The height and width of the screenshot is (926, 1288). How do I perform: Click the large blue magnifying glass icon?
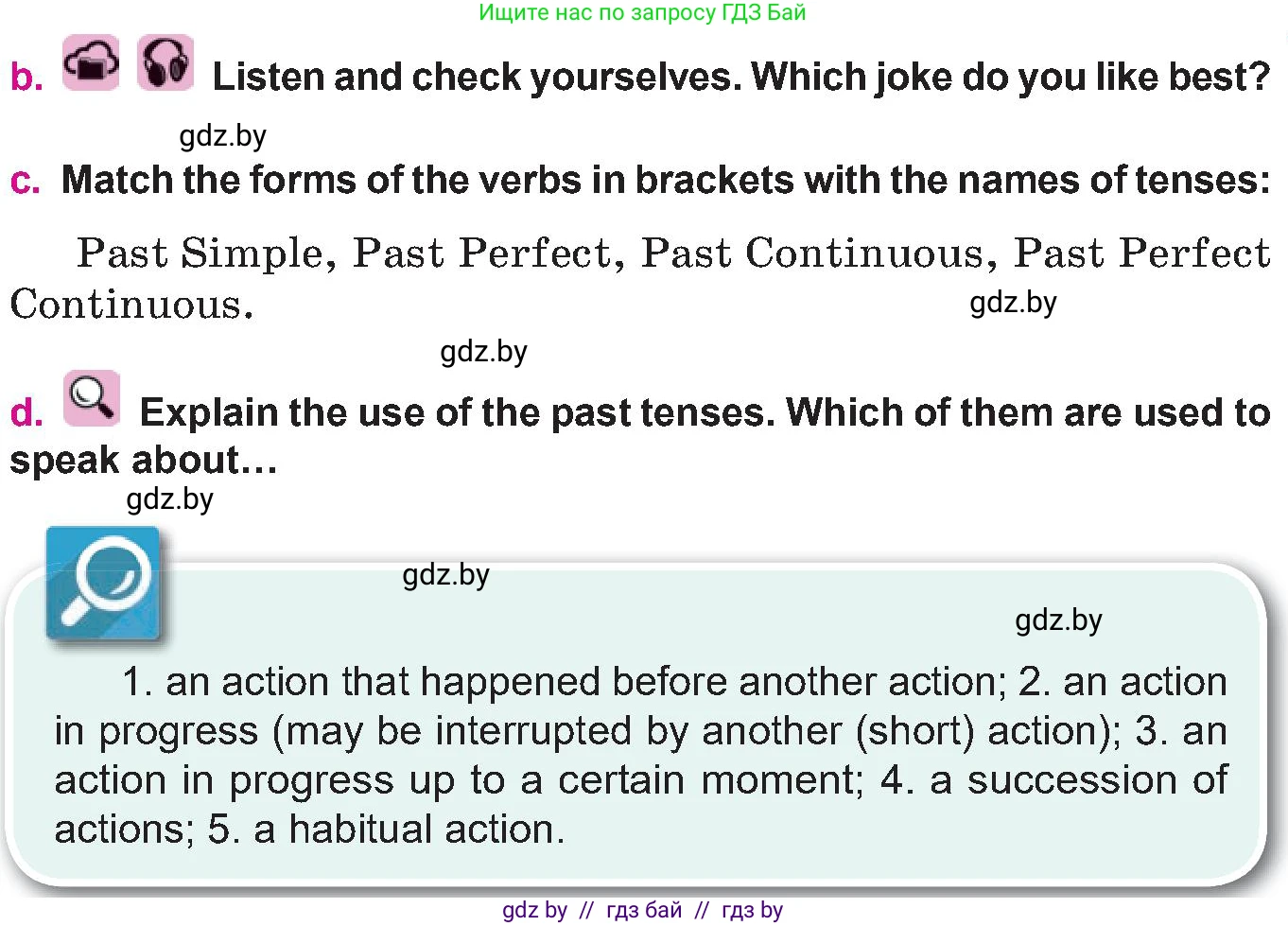pyautogui.click(x=103, y=584)
